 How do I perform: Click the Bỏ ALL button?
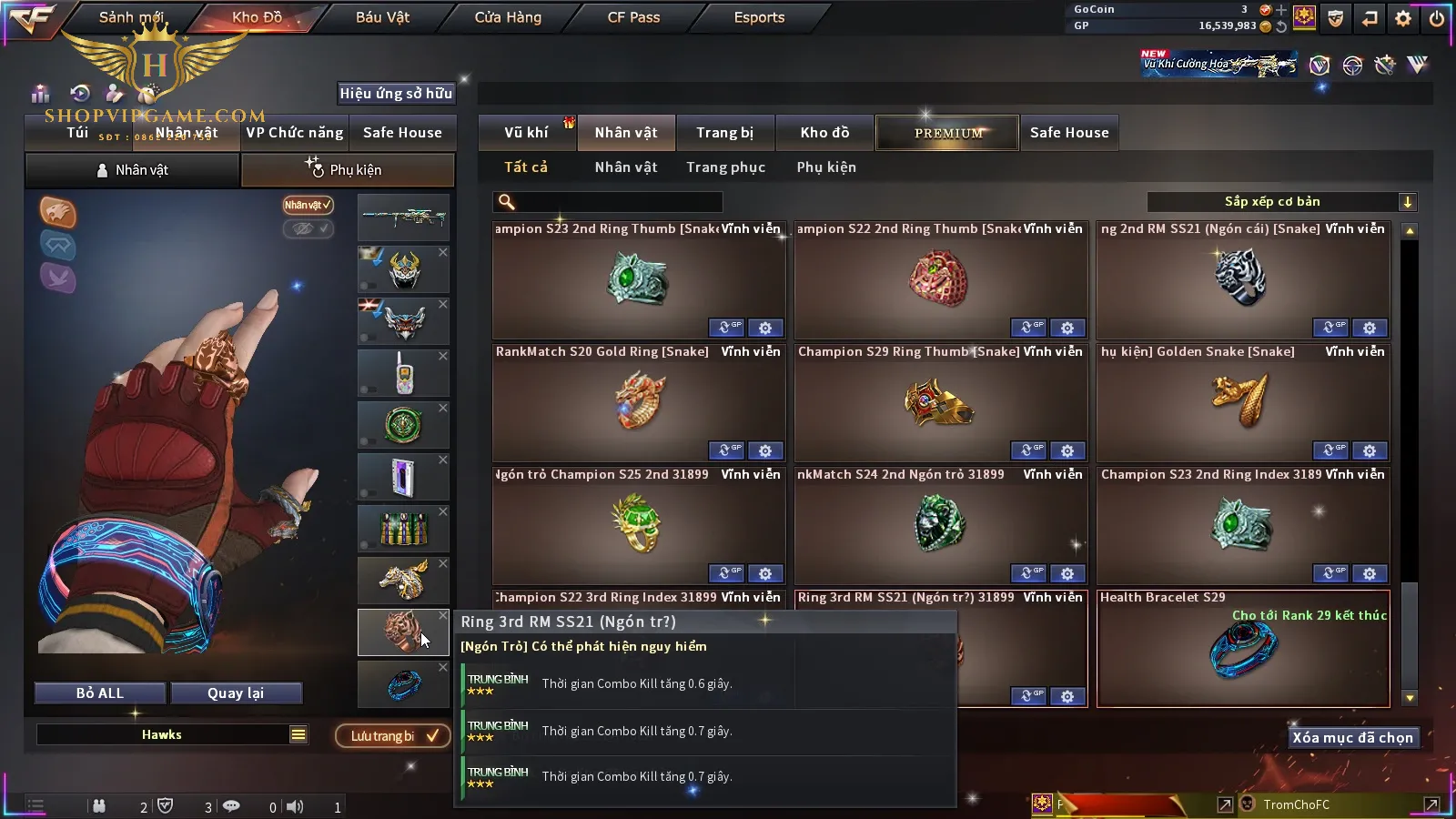click(100, 693)
